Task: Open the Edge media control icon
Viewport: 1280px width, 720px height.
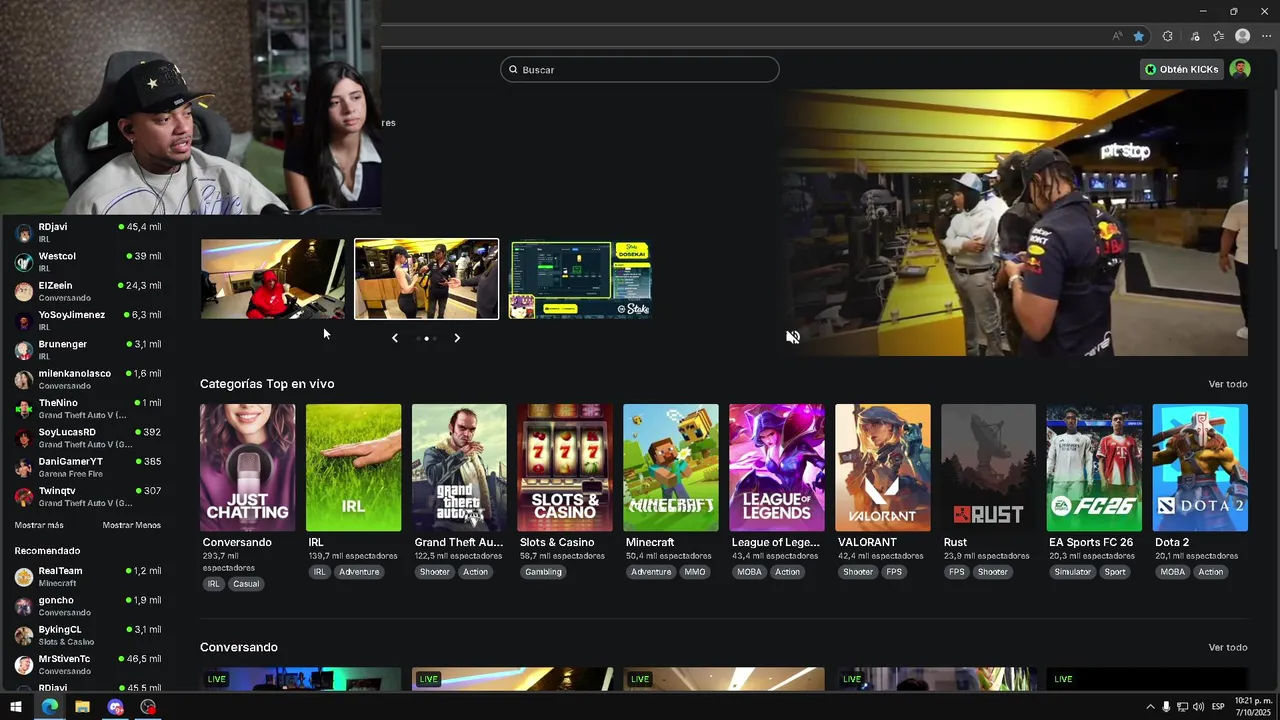Action: coord(1194,36)
